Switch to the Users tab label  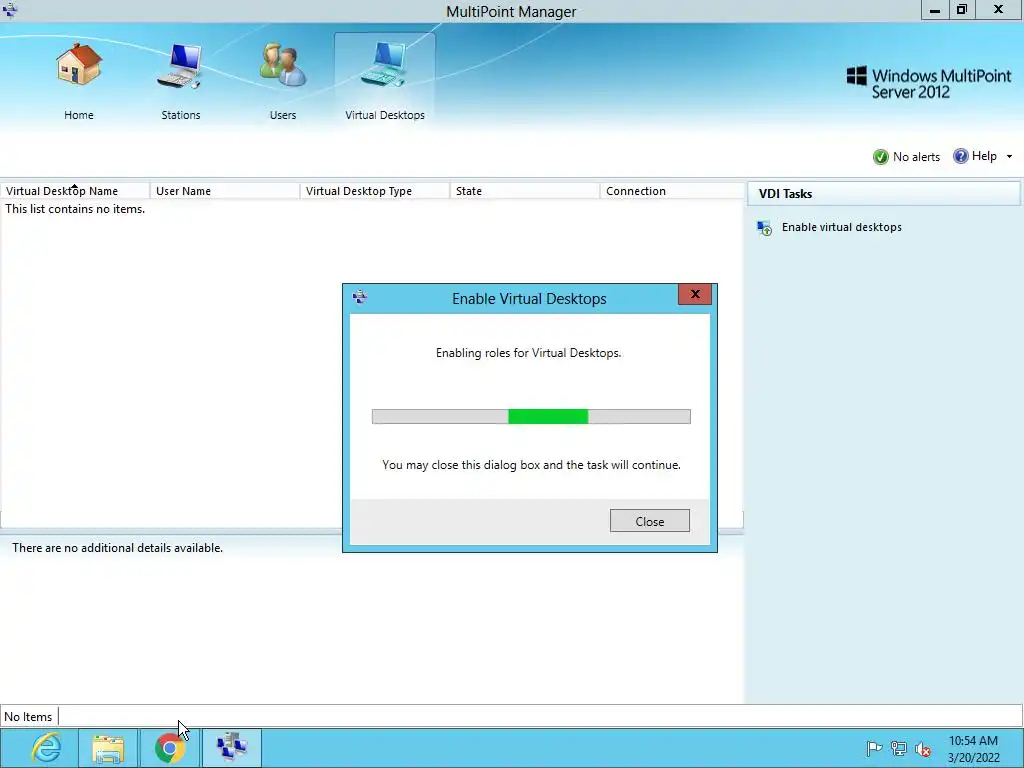[x=283, y=115]
